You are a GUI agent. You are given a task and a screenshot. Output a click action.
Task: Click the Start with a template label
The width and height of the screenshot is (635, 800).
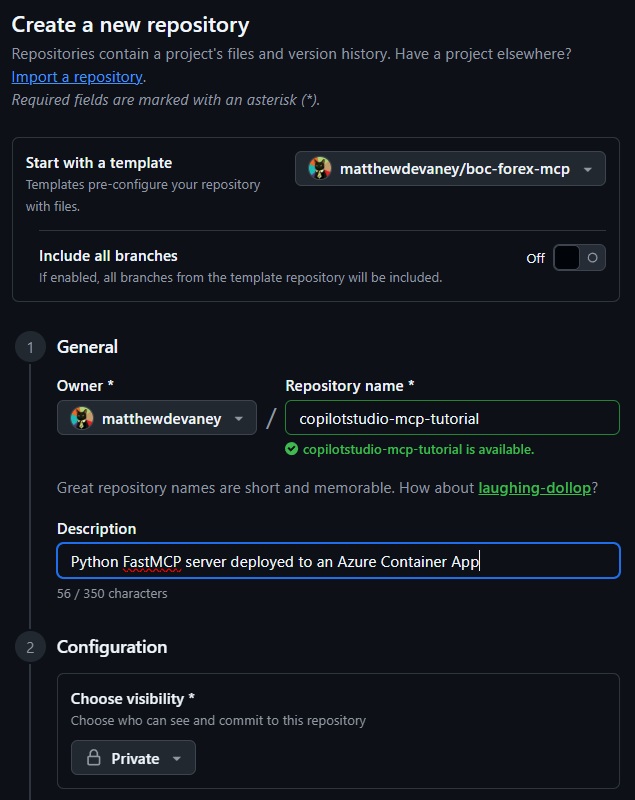(x=99, y=163)
